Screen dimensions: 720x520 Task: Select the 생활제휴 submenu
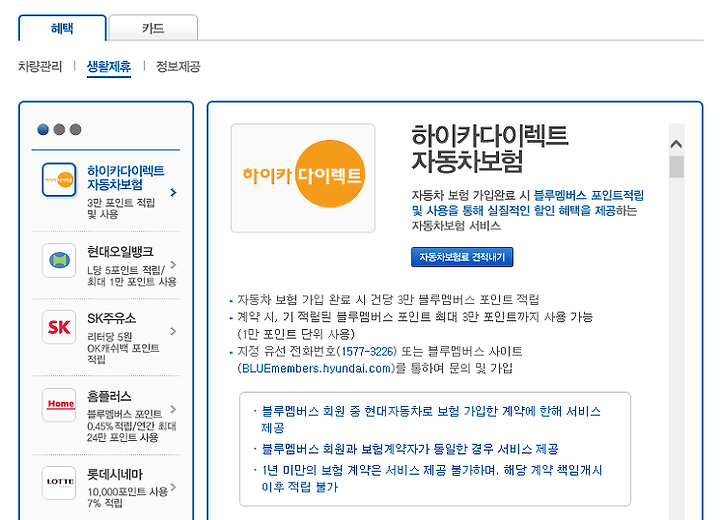point(109,67)
